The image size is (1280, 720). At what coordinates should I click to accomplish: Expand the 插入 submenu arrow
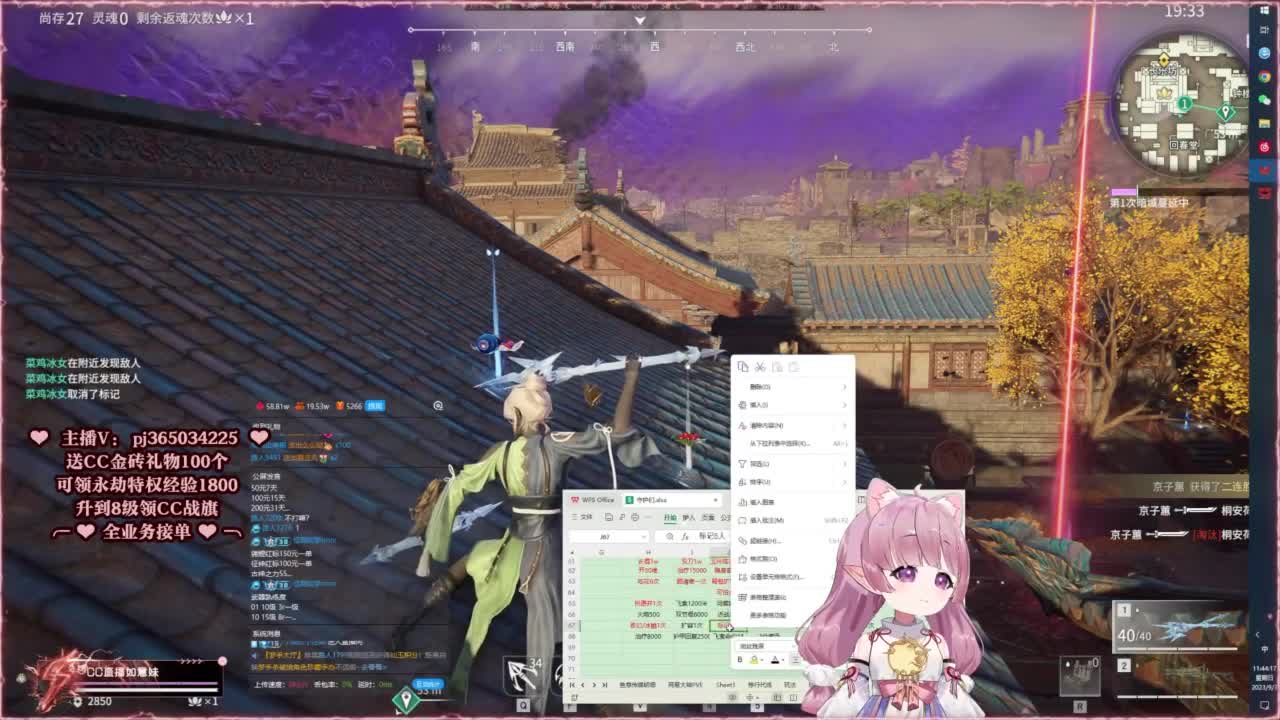tap(845, 405)
